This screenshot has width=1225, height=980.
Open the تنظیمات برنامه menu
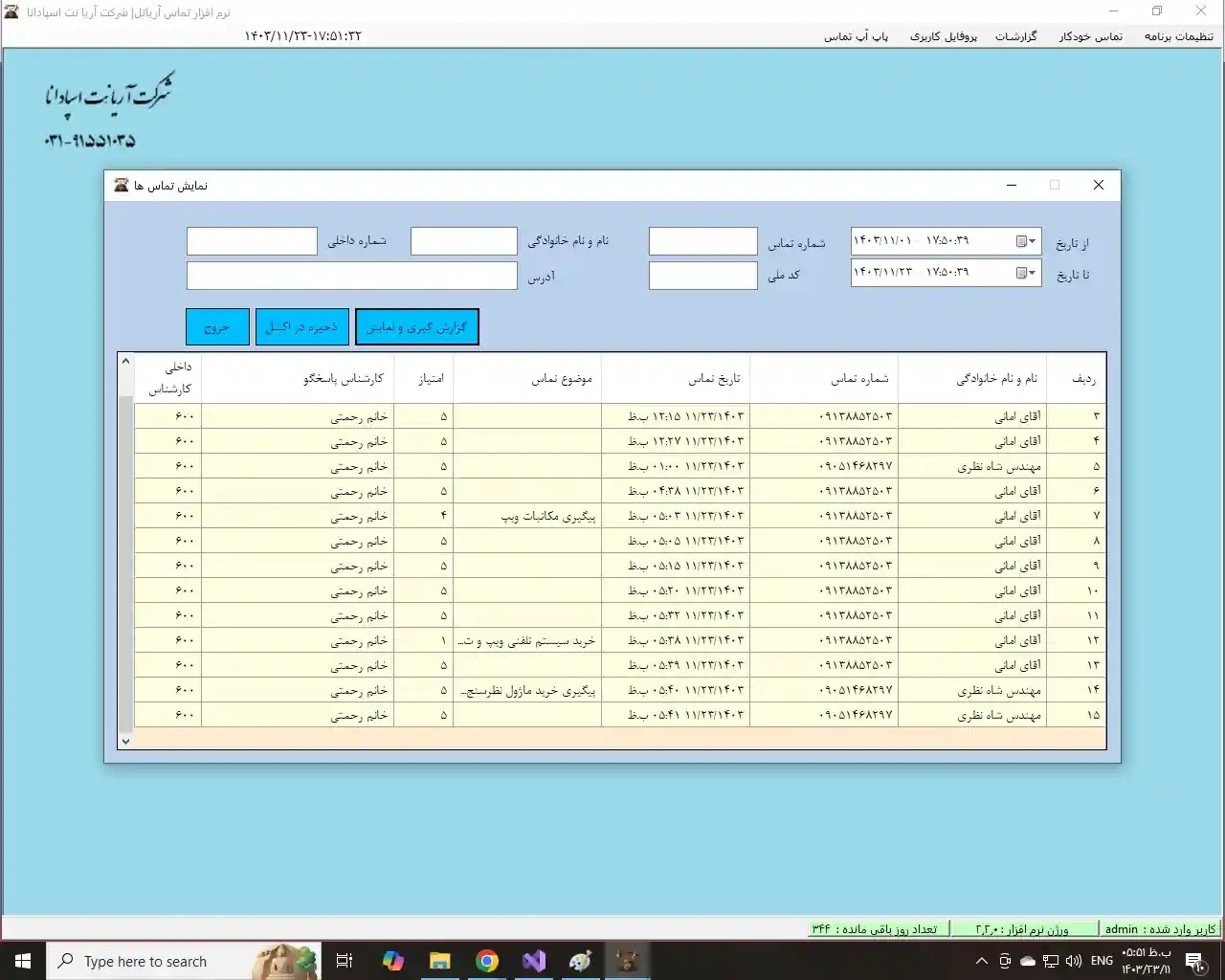point(1178,36)
